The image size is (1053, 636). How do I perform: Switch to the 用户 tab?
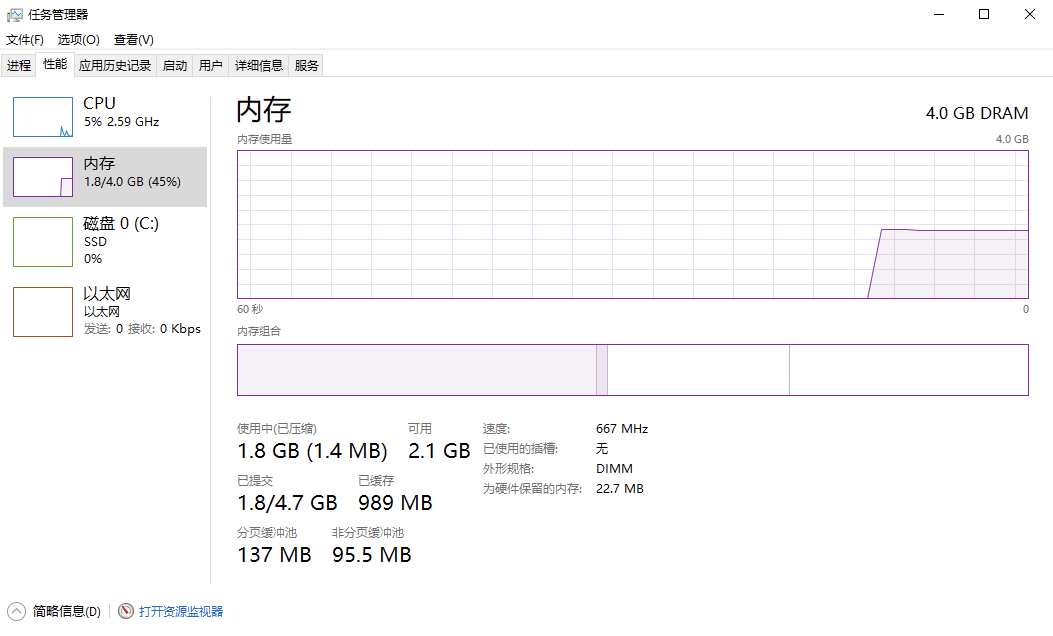[210, 65]
